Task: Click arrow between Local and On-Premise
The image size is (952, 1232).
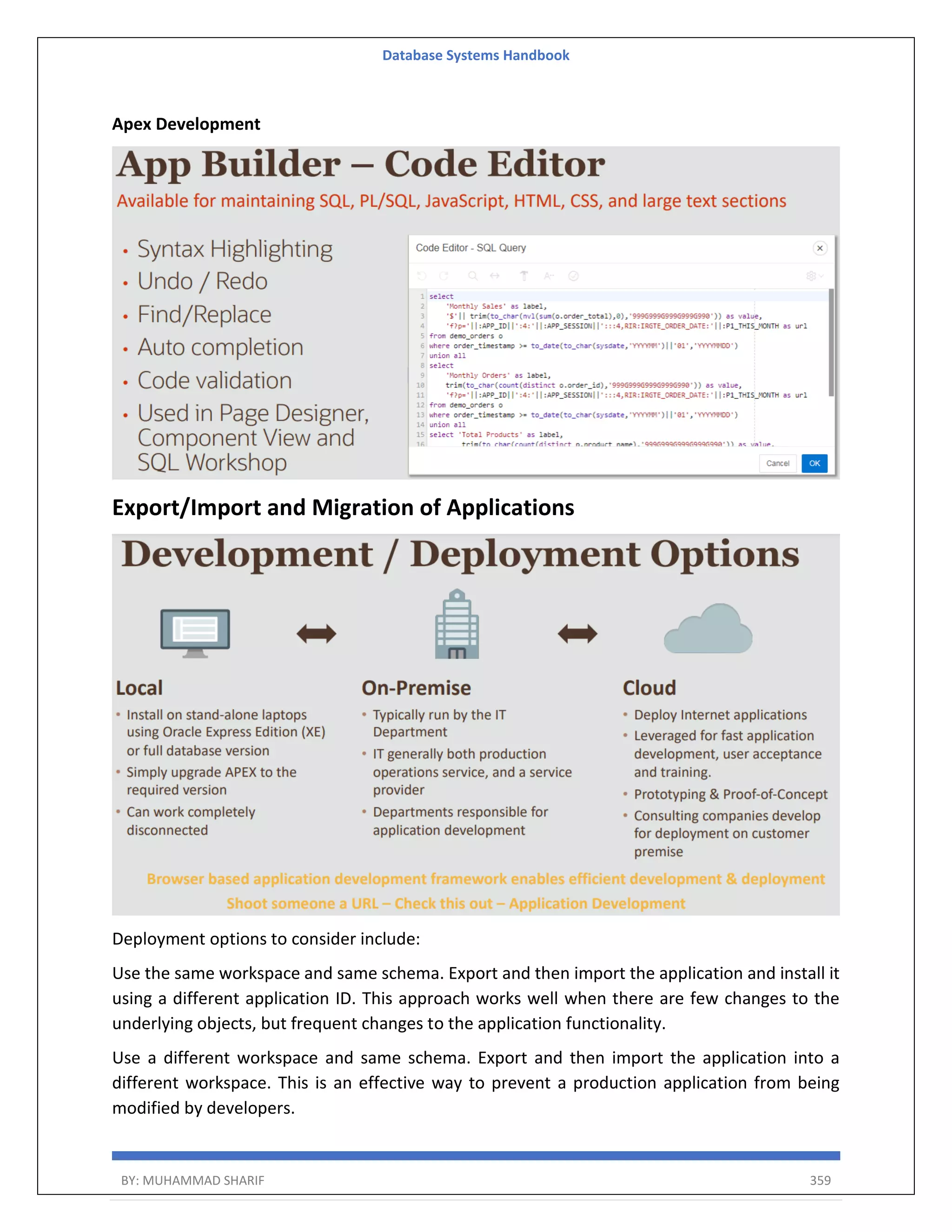Action: click(317, 634)
